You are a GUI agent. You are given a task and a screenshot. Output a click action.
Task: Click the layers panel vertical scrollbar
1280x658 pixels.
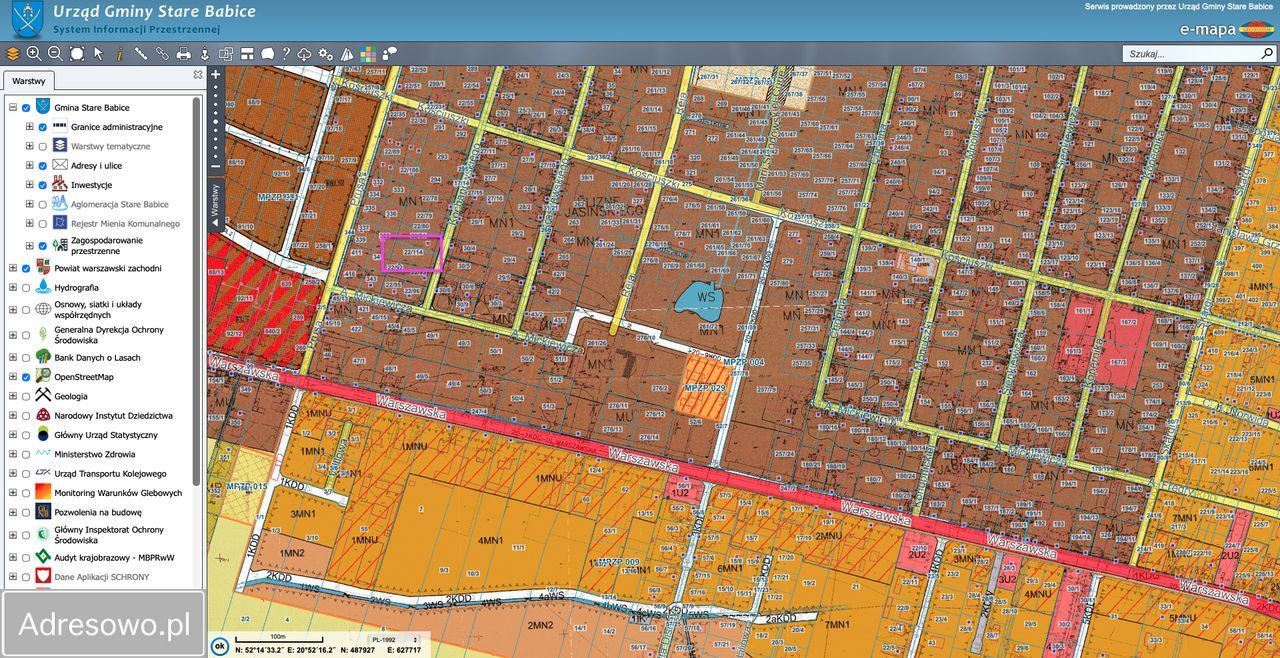click(197, 290)
